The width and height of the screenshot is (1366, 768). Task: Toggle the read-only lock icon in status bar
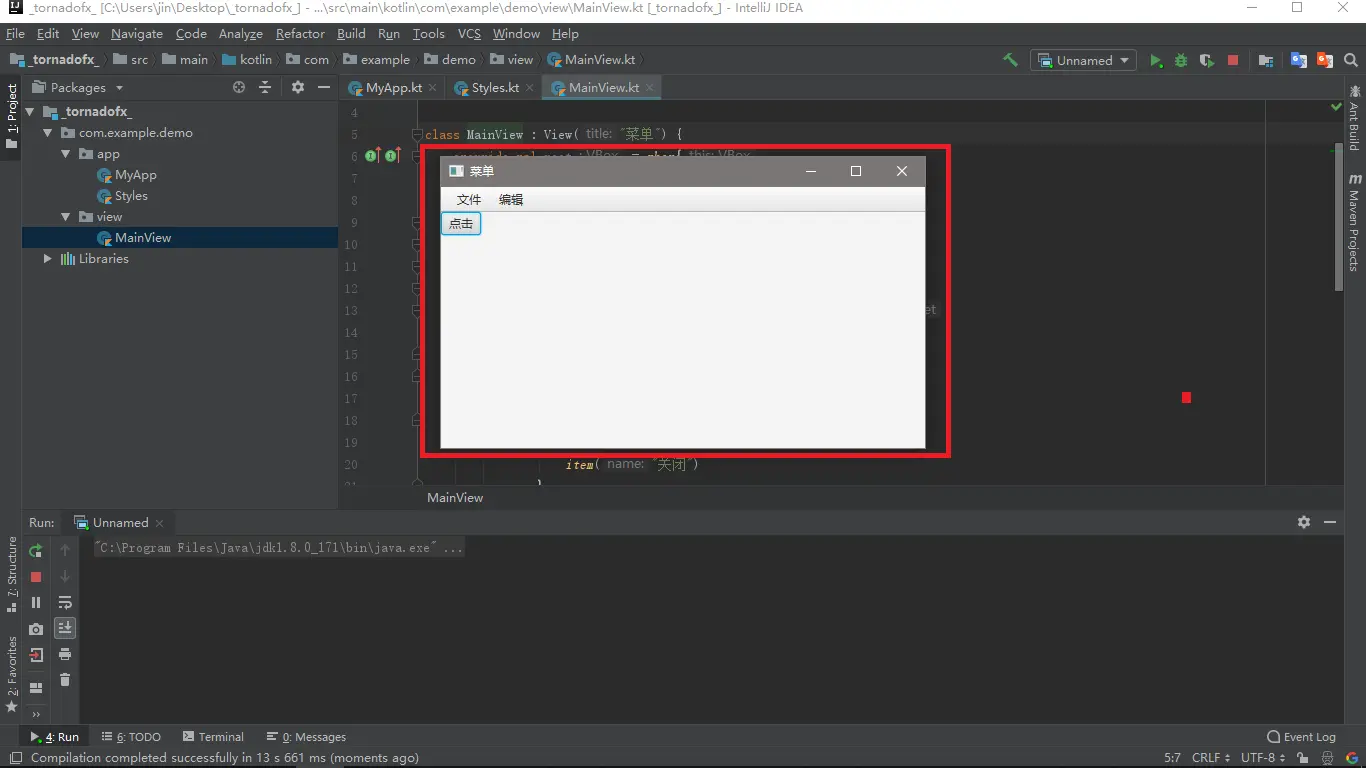(1303, 758)
